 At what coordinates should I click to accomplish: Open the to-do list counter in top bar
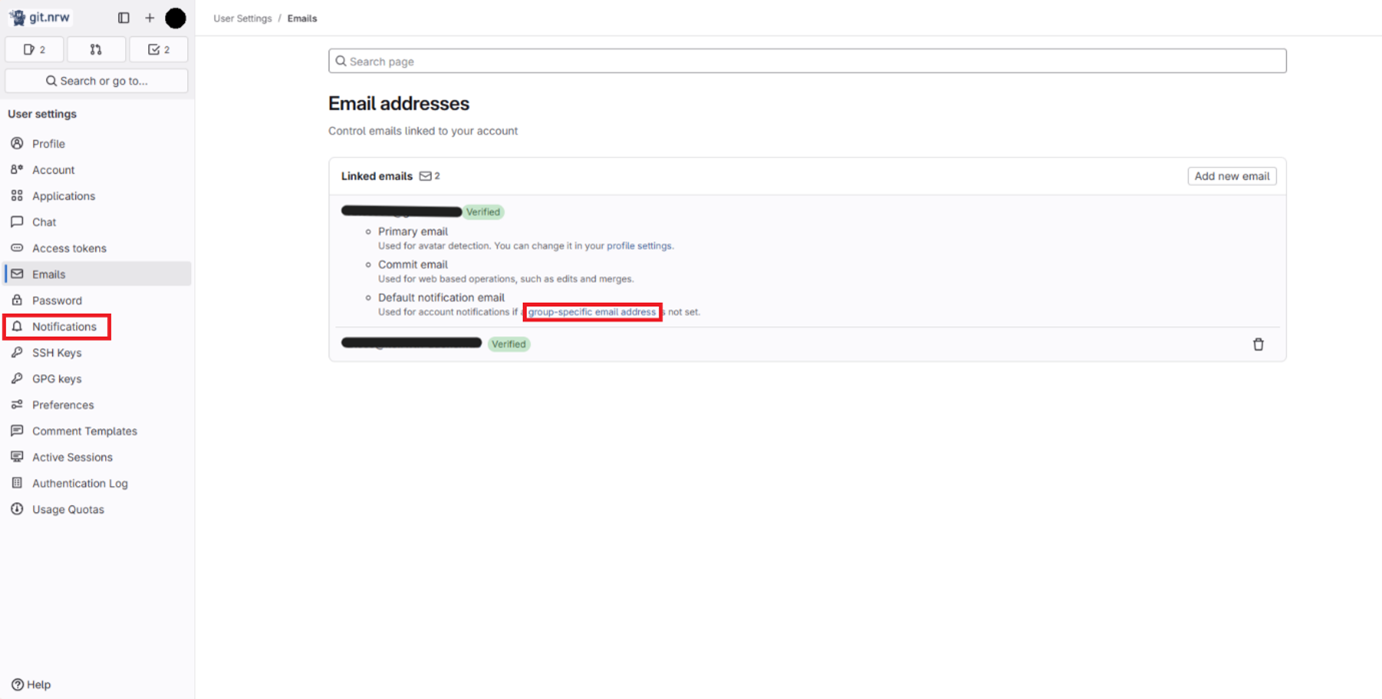[x=158, y=48]
